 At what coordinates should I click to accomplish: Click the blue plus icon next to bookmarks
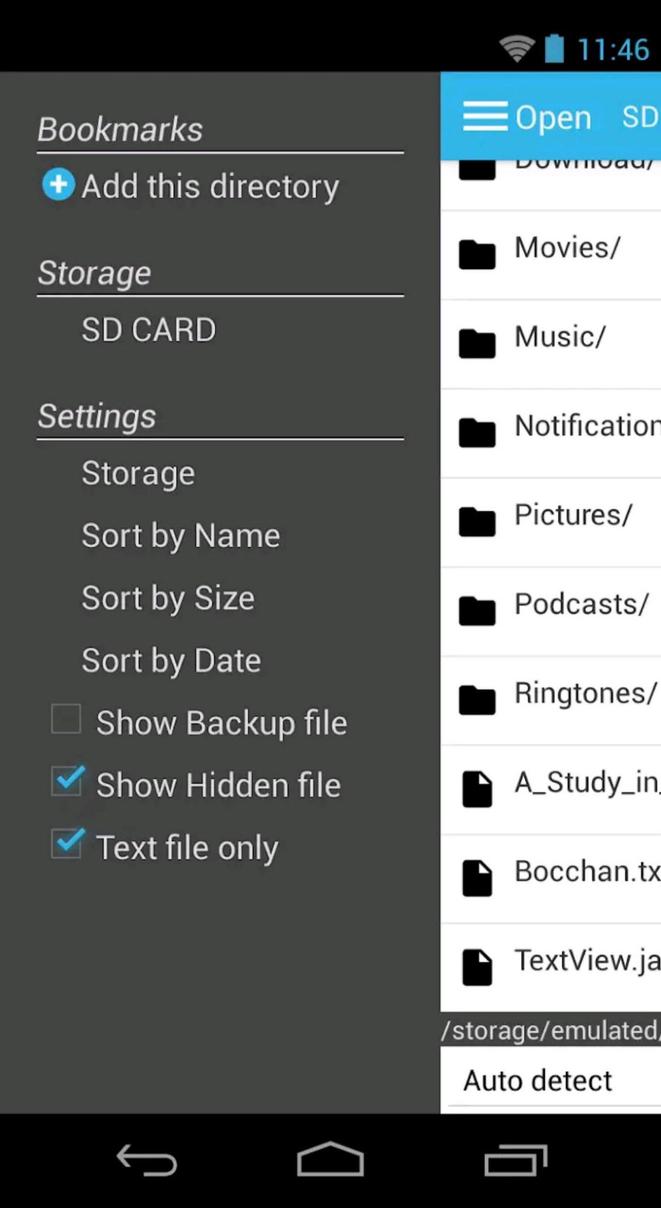57,185
